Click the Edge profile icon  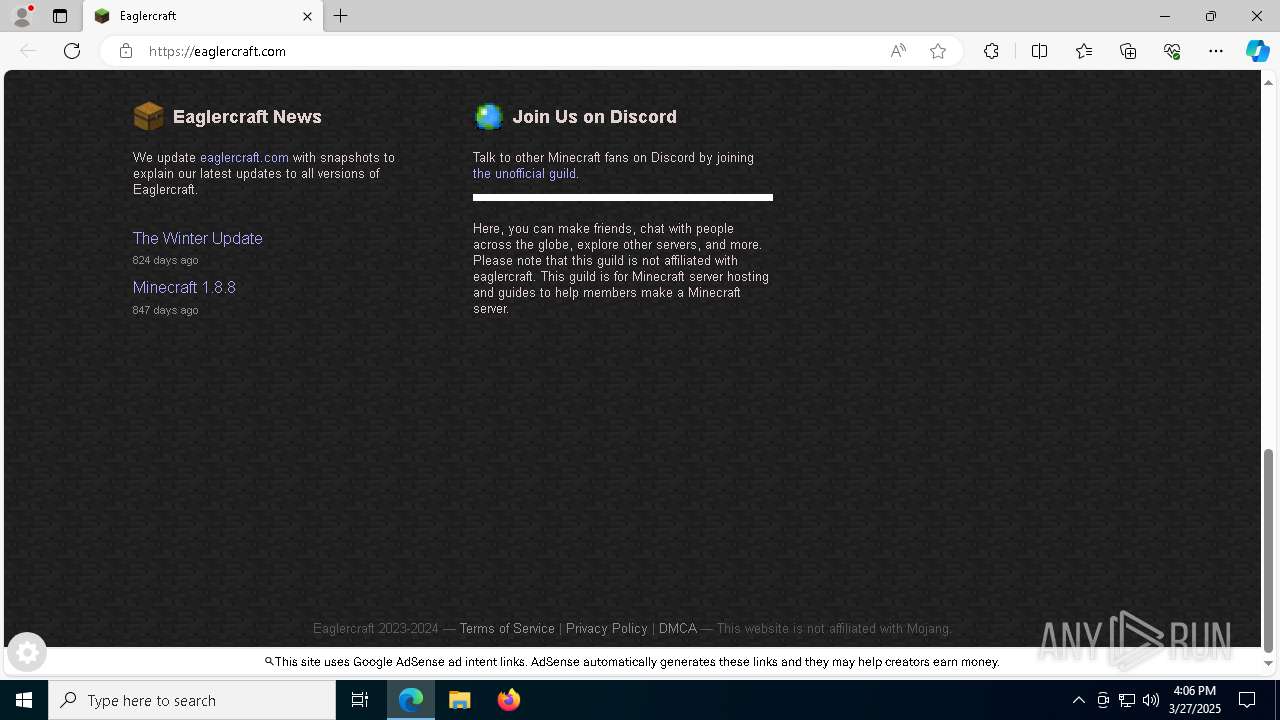(22, 16)
